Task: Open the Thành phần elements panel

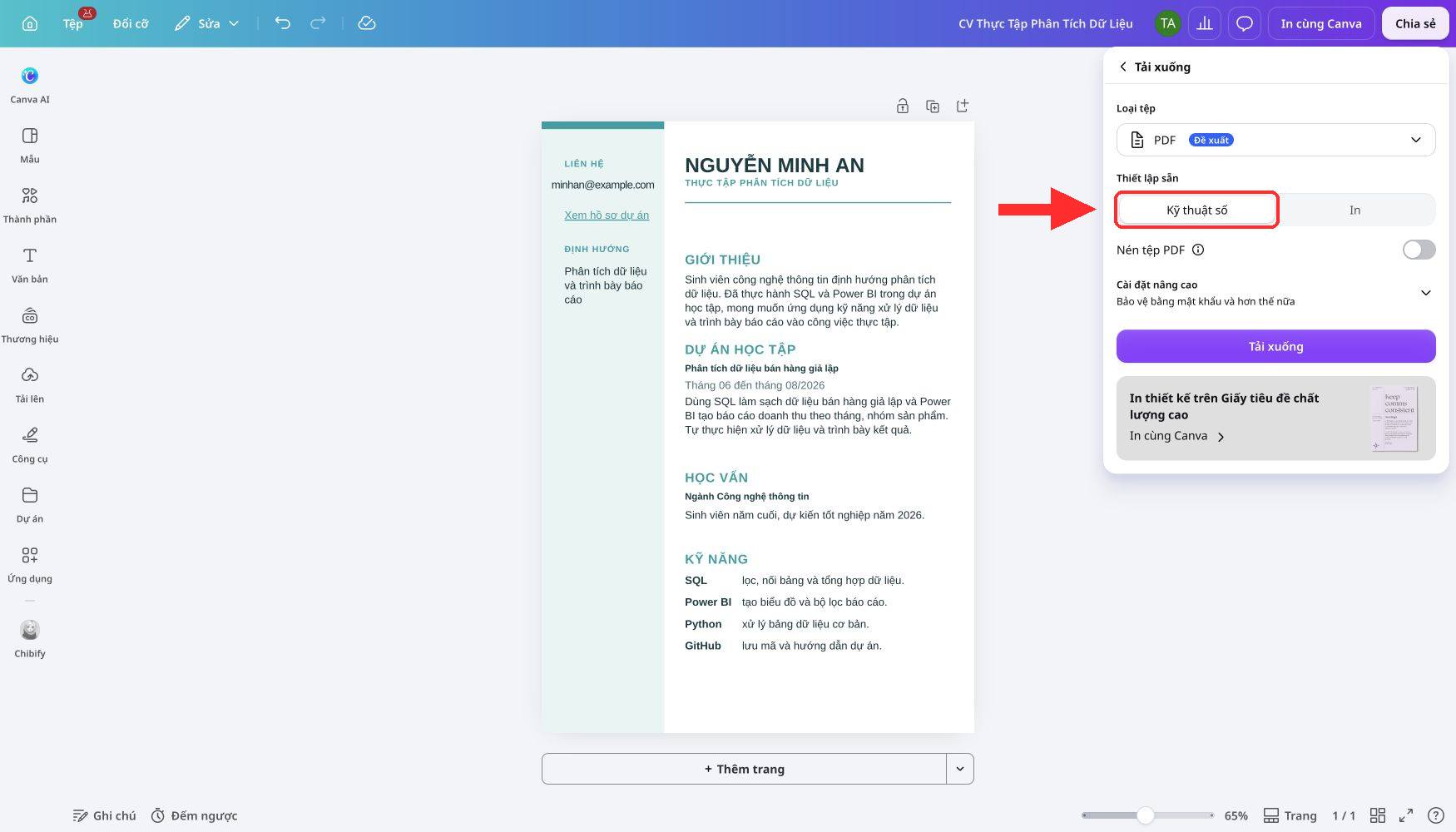Action: [30, 205]
